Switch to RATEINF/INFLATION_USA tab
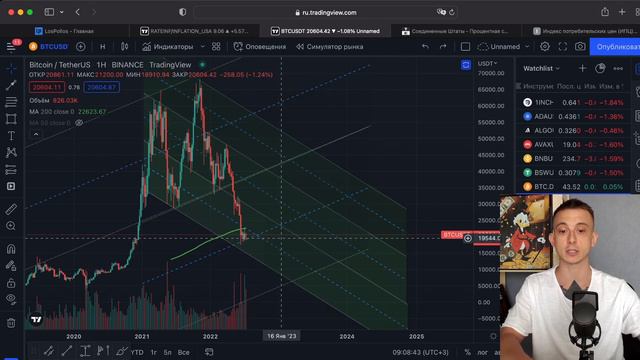Viewport: 640px width, 360px height. click(x=194, y=31)
